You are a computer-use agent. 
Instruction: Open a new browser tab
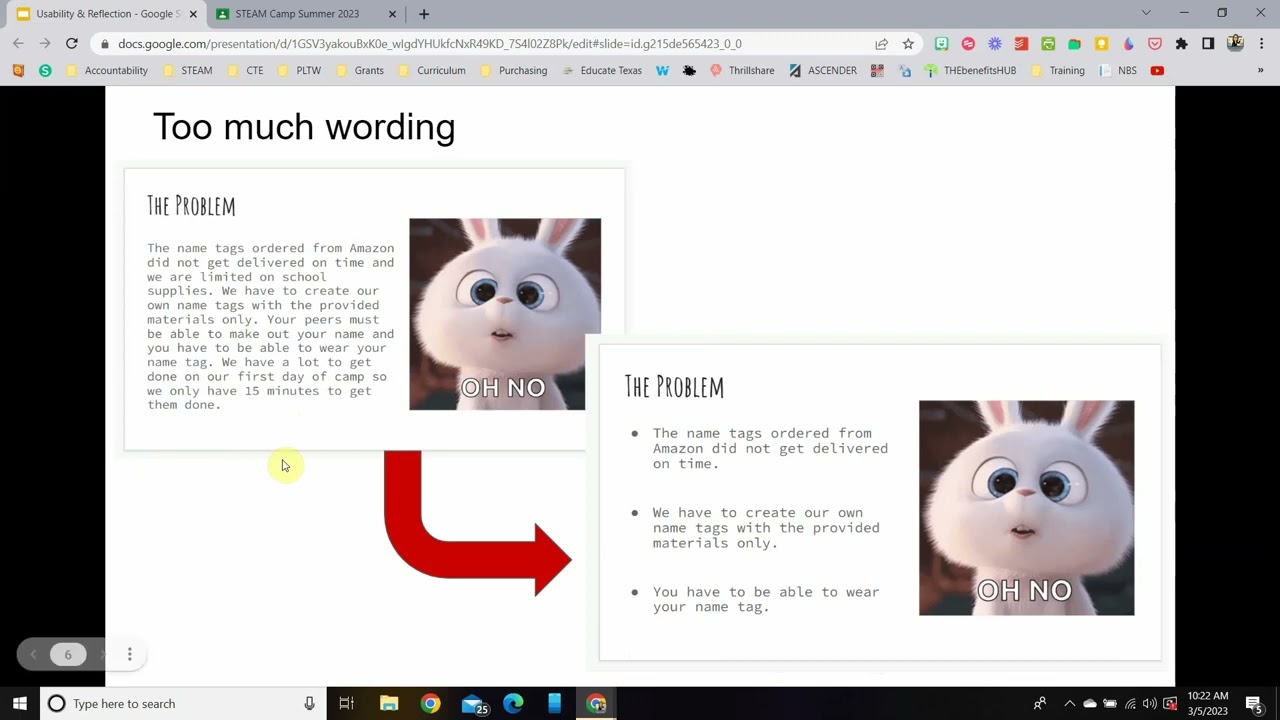point(424,14)
